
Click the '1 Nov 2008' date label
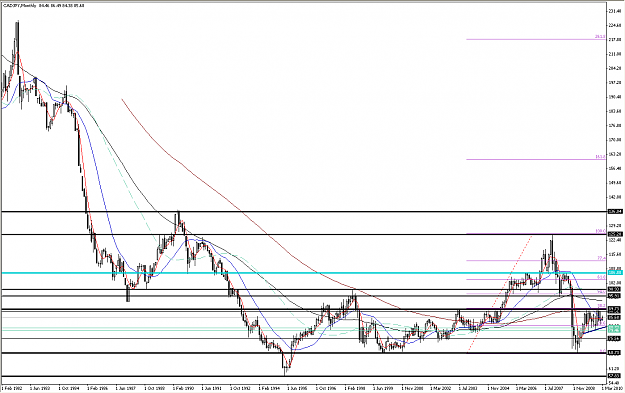[584, 387]
